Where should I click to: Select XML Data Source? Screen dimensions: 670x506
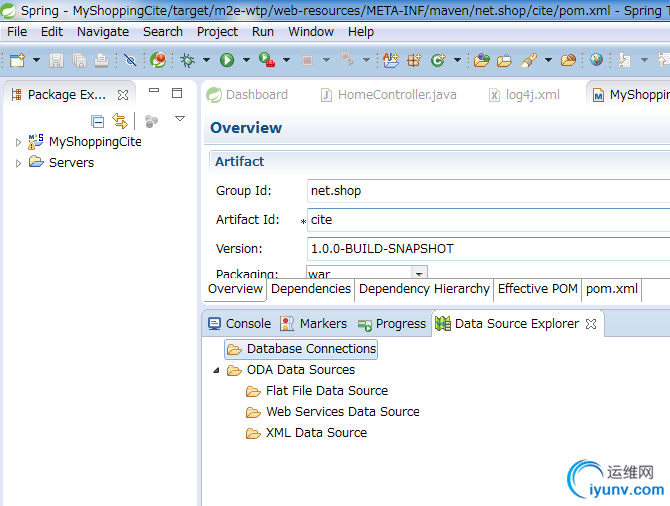316,432
